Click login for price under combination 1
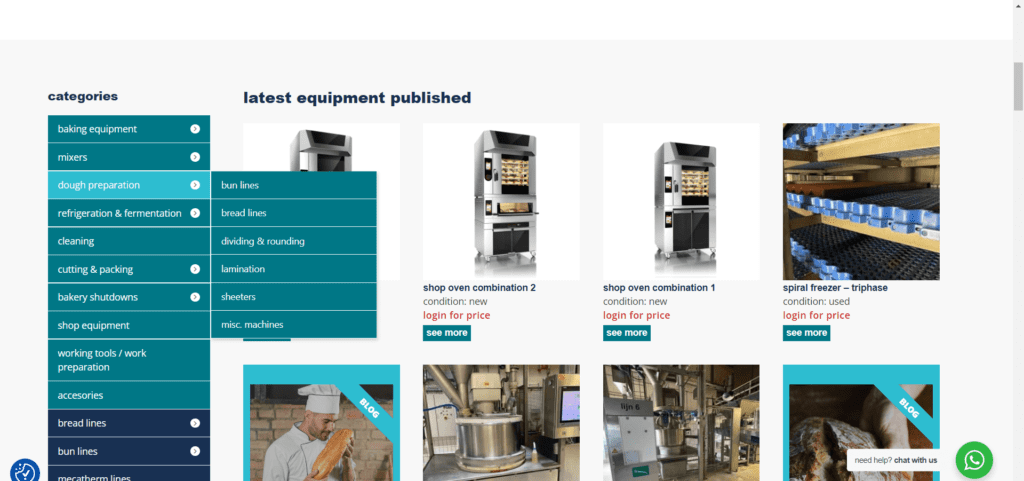Image resolution: width=1024 pixels, height=481 pixels. coord(636,315)
